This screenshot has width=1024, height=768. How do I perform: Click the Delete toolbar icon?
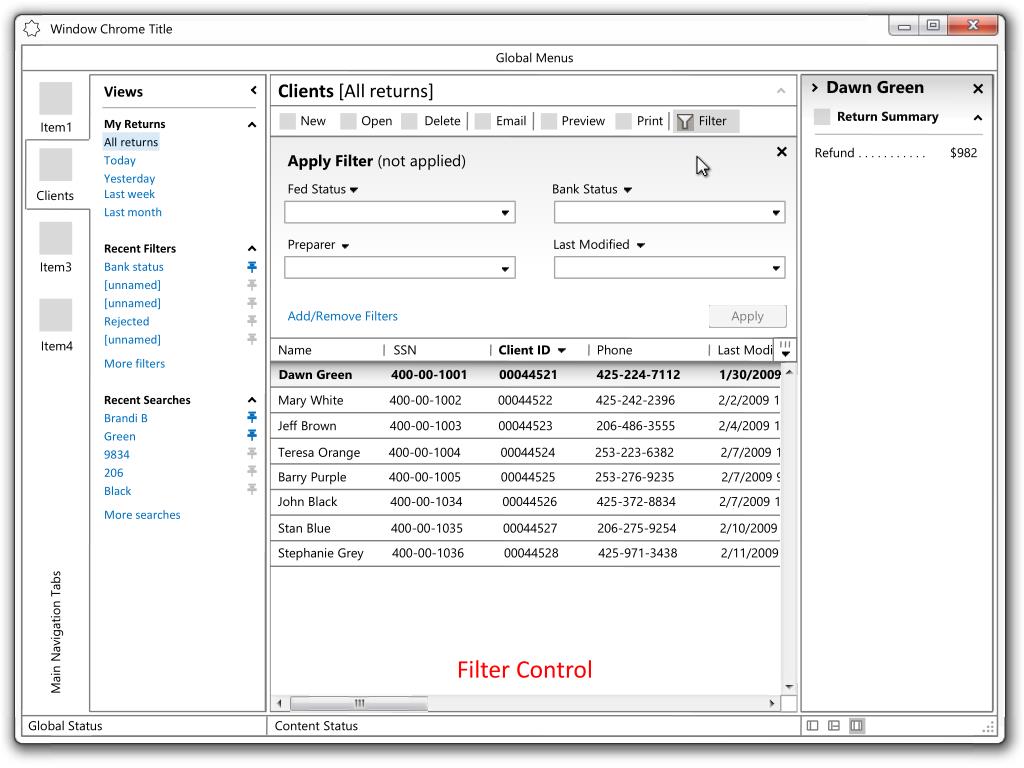[x=410, y=121]
